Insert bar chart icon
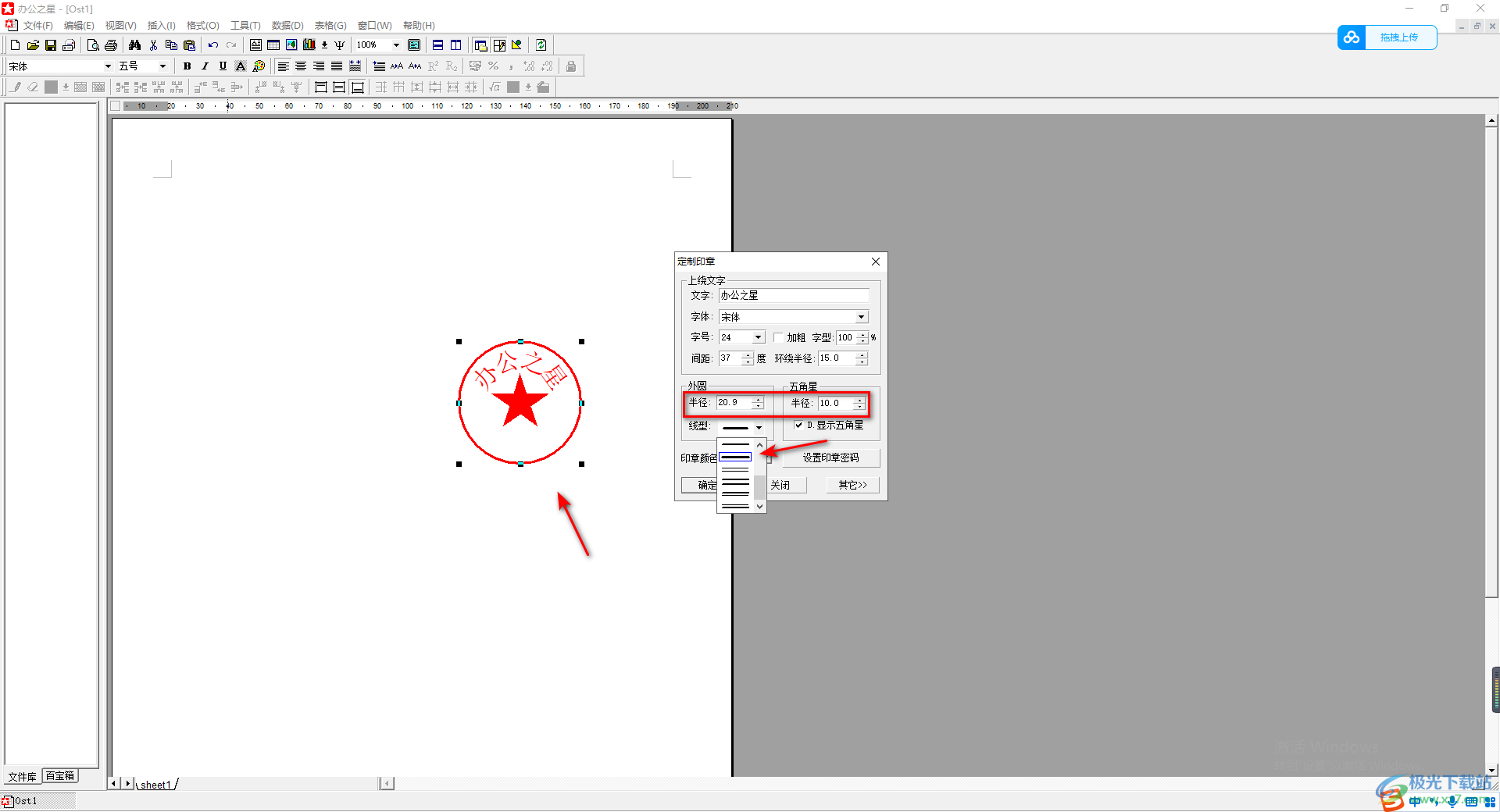Viewport: 1500px width, 812px height. click(x=309, y=45)
